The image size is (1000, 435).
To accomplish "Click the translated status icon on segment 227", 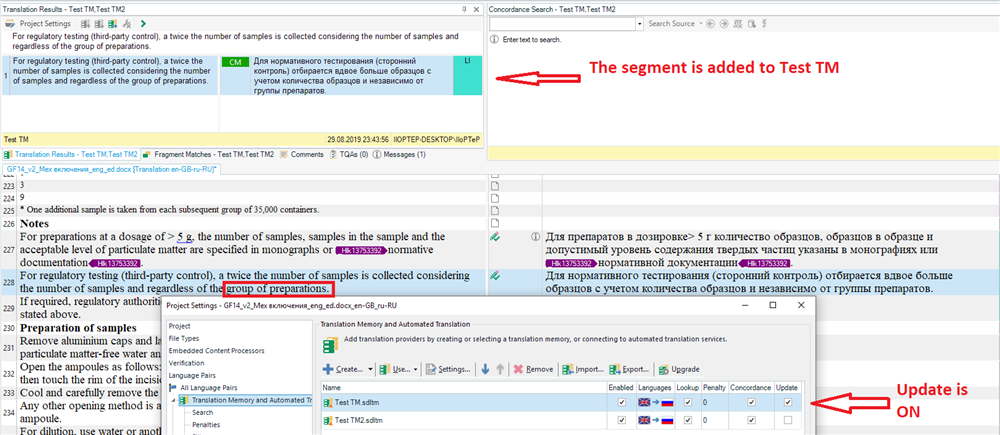I will pyautogui.click(x=494, y=237).
